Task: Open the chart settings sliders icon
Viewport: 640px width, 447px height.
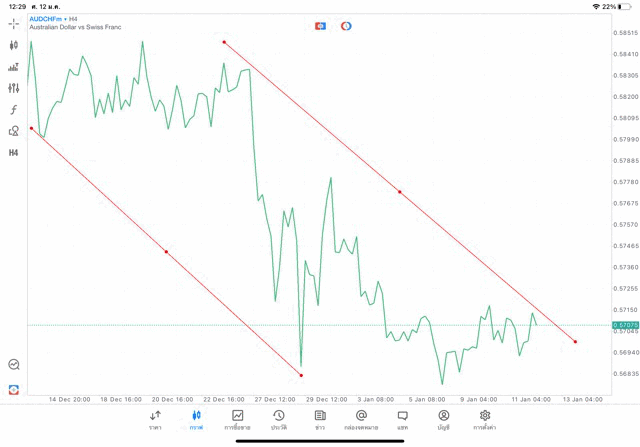Action: (14, 88)
